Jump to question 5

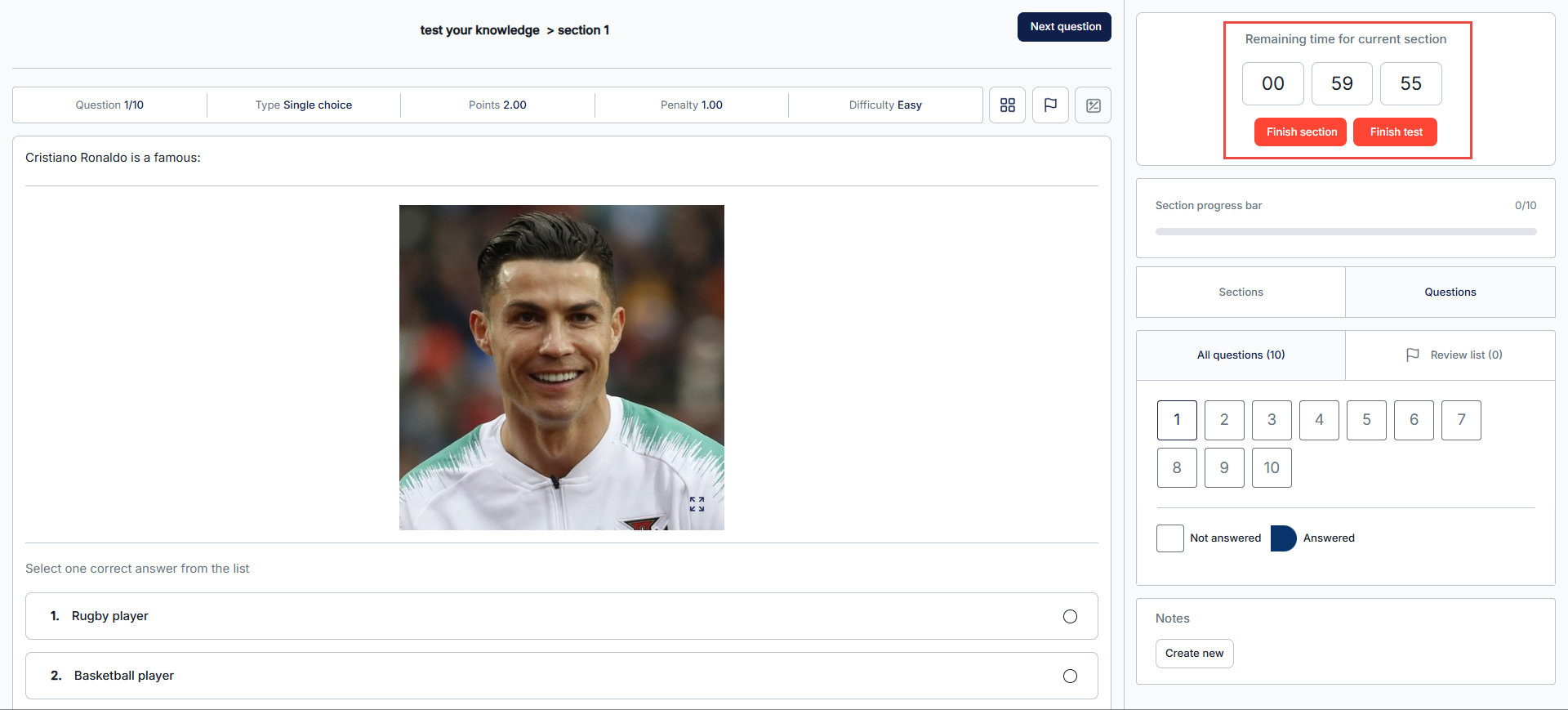click(x=1366, y=420)
